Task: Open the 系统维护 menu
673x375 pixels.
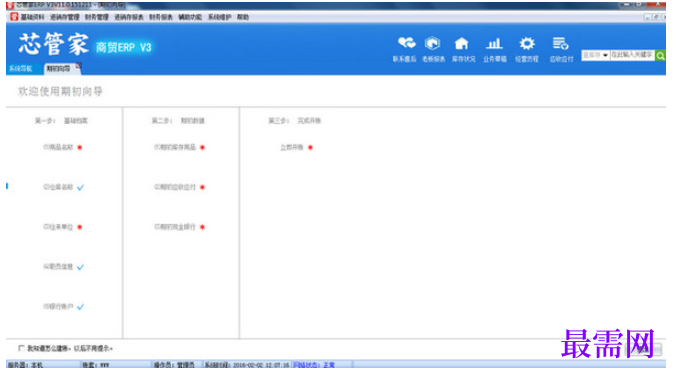Action: [219, 17]
